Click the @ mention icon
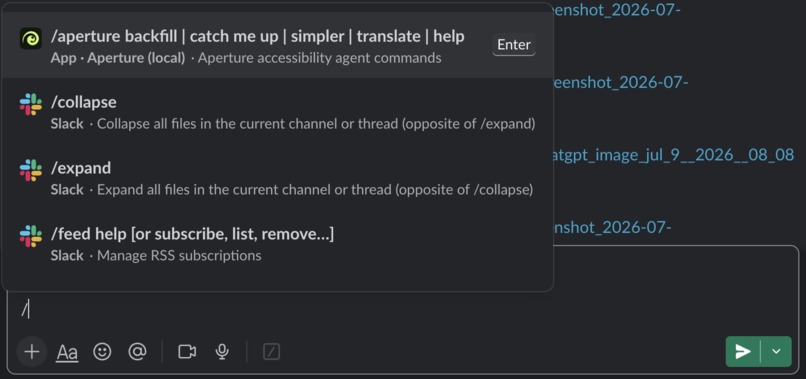Viewport: 806px width, 379px height. point(137,352)
